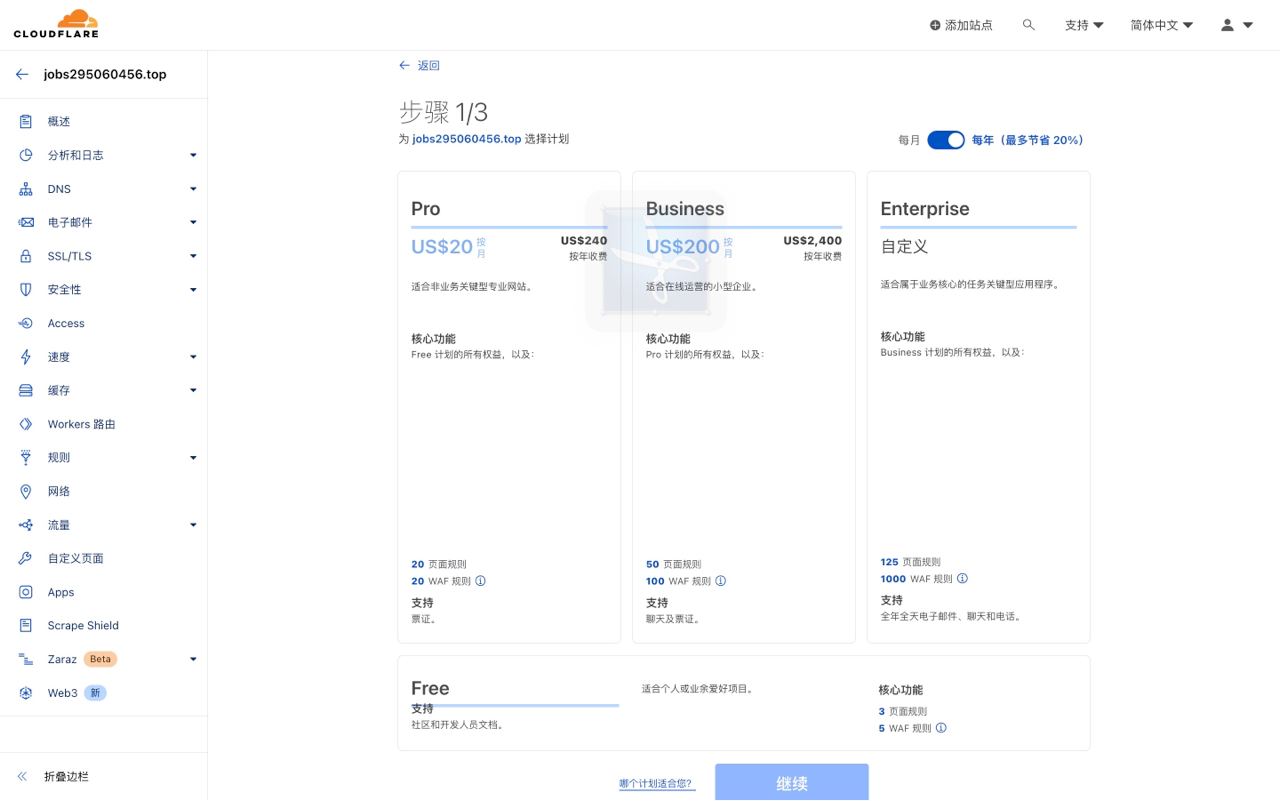Viewport: 1280px width, 801px height.
Task: Click the 规则 funnel icon
Action: pos(26,457)
